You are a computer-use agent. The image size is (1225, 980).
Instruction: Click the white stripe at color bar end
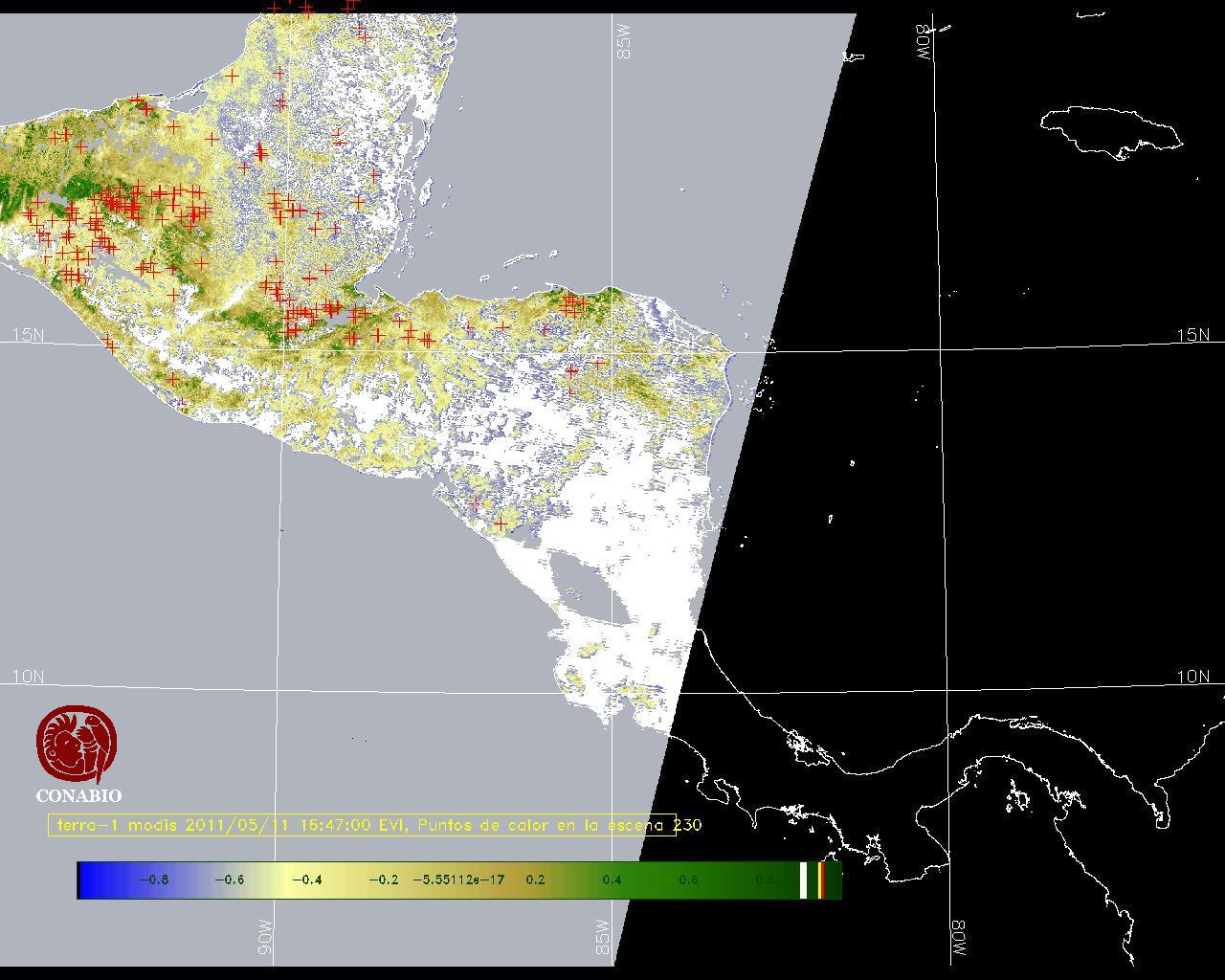pyautogui.click(x=803, y=880)
